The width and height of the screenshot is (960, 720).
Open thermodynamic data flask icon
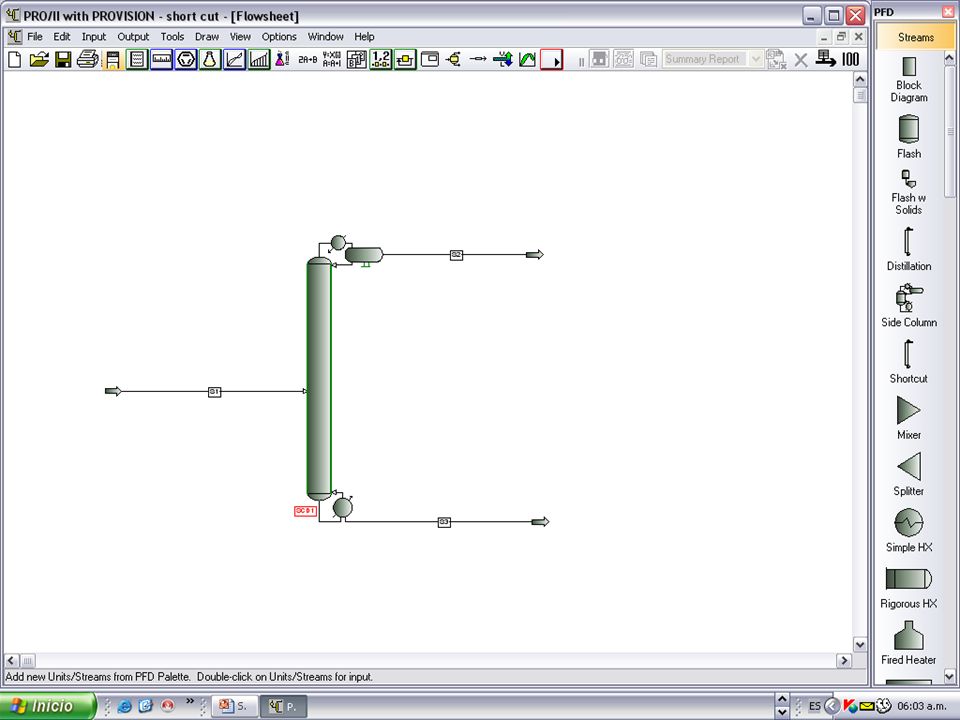pos(210,59)
